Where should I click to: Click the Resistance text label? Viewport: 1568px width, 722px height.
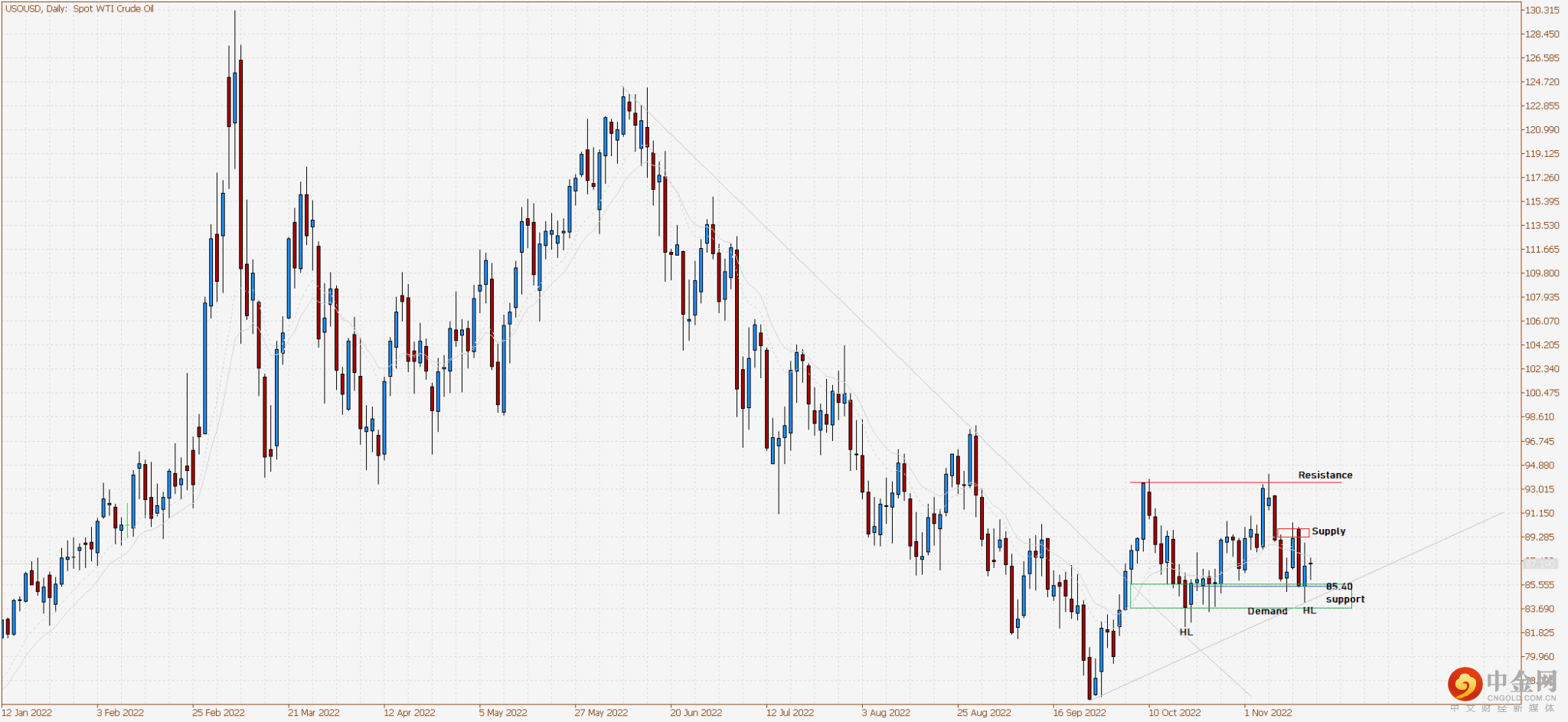click(1325, 475)
